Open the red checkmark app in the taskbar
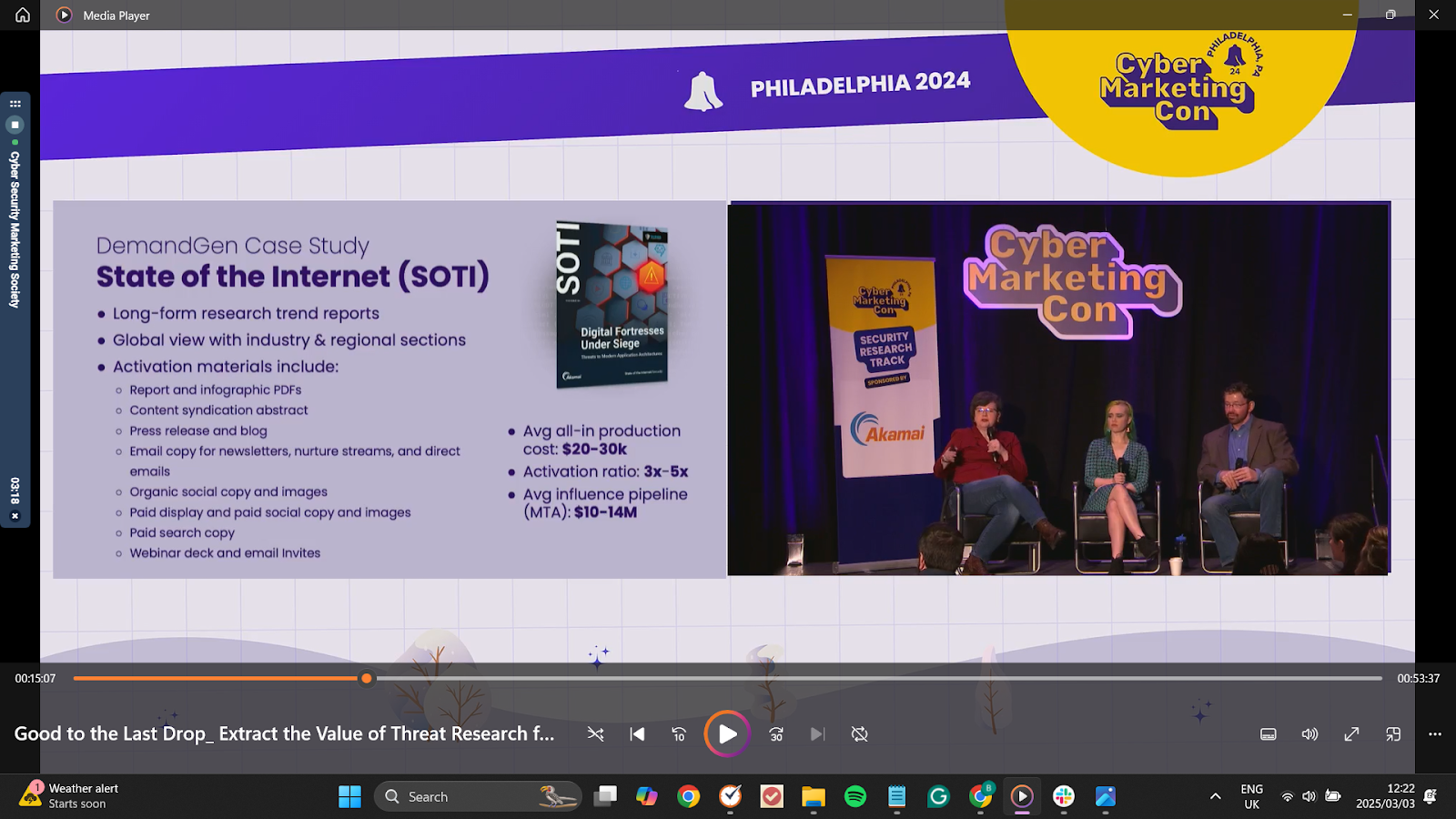Viewport: 1456px width, 819px height. click(772, 796)
